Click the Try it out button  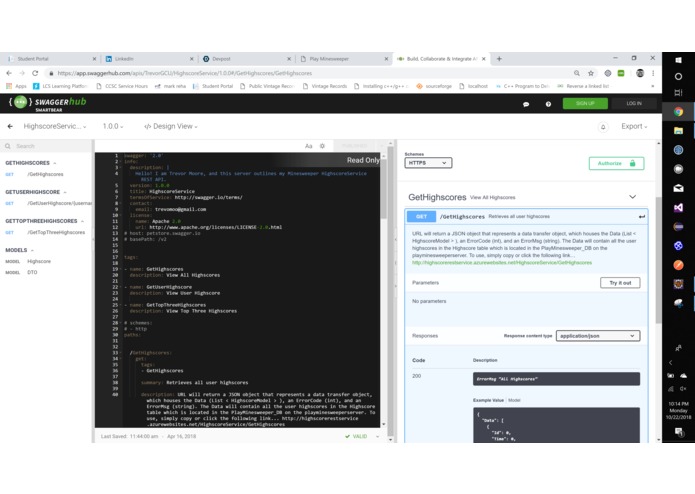pos(620,283)
